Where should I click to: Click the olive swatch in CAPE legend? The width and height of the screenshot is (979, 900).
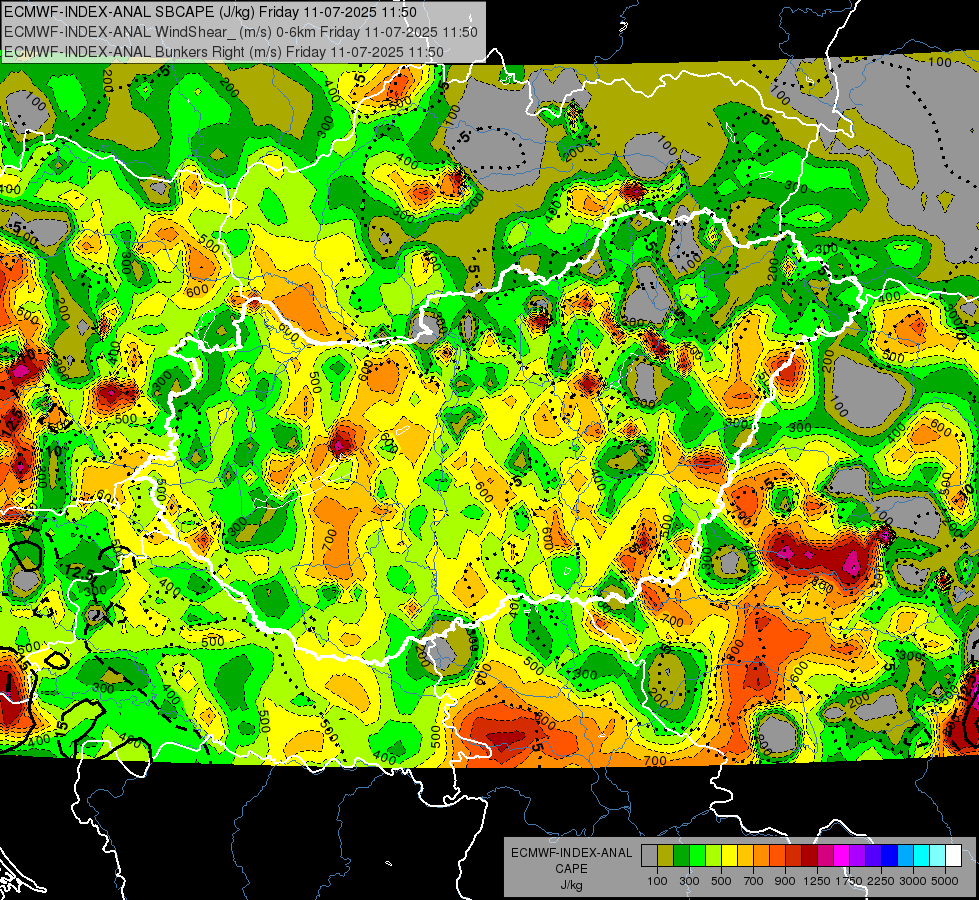click(x=666, y=855)
